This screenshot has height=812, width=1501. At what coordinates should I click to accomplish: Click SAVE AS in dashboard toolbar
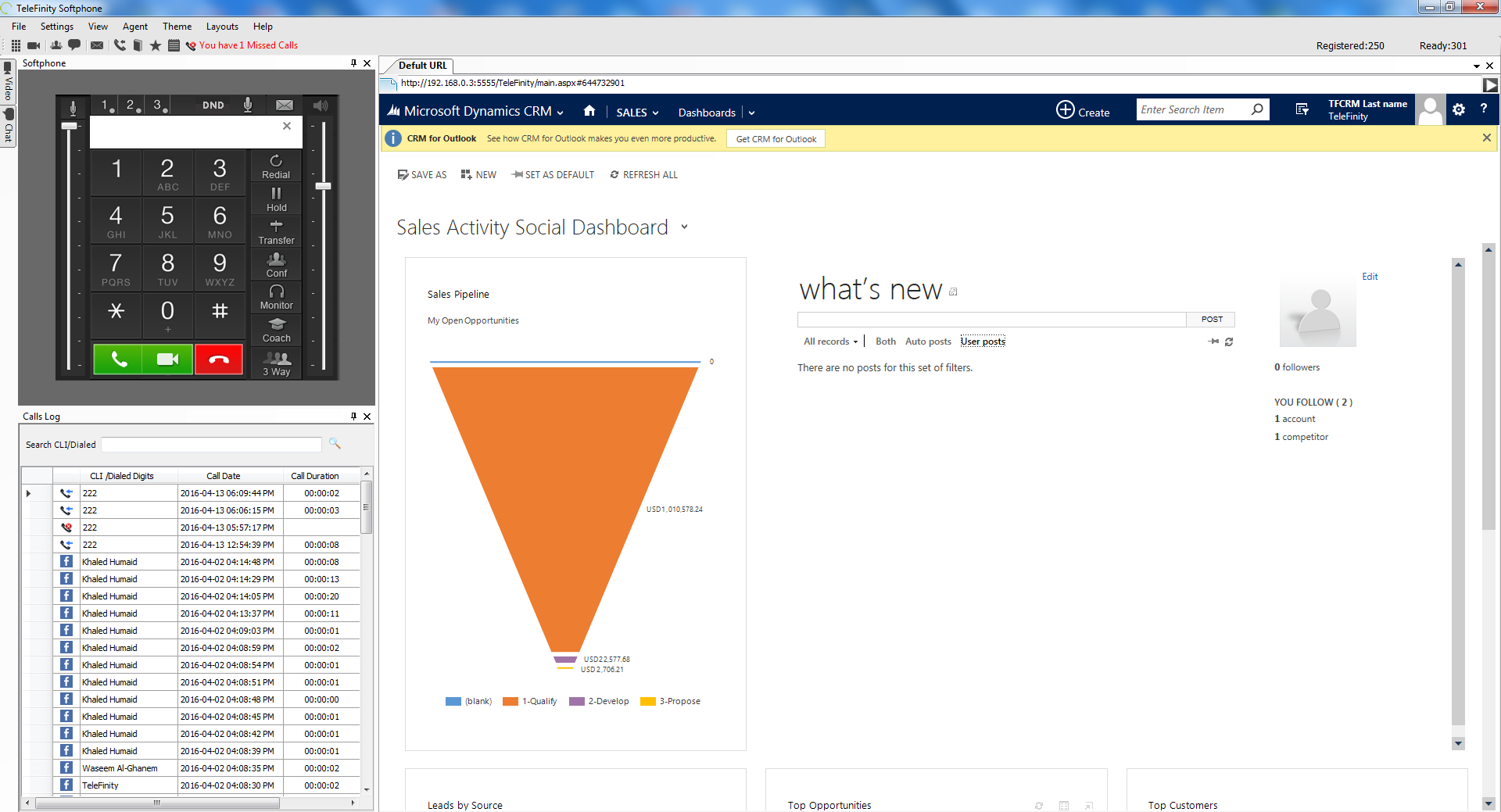point(422,175)
